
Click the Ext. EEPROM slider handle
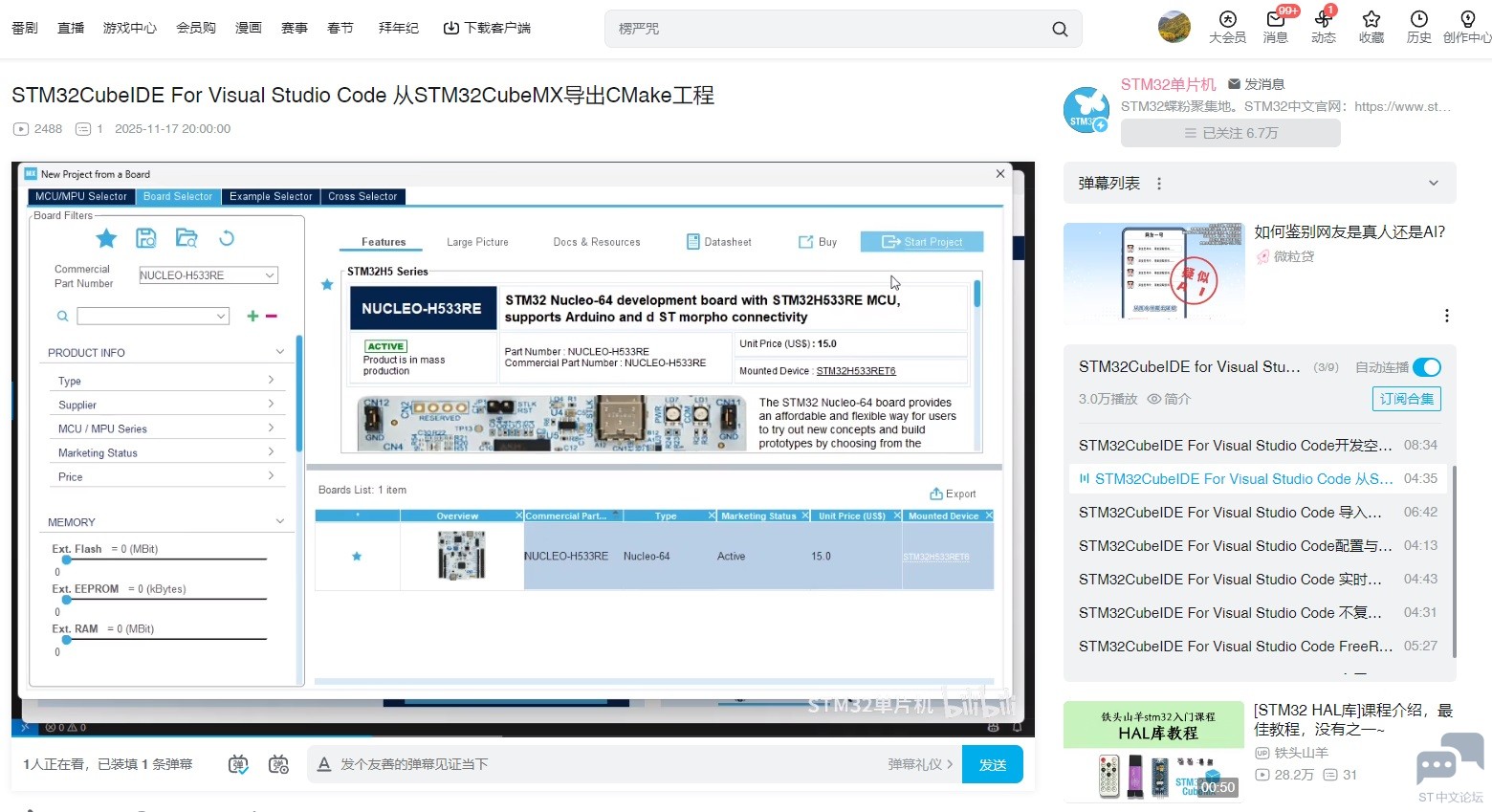pos(67,600)
